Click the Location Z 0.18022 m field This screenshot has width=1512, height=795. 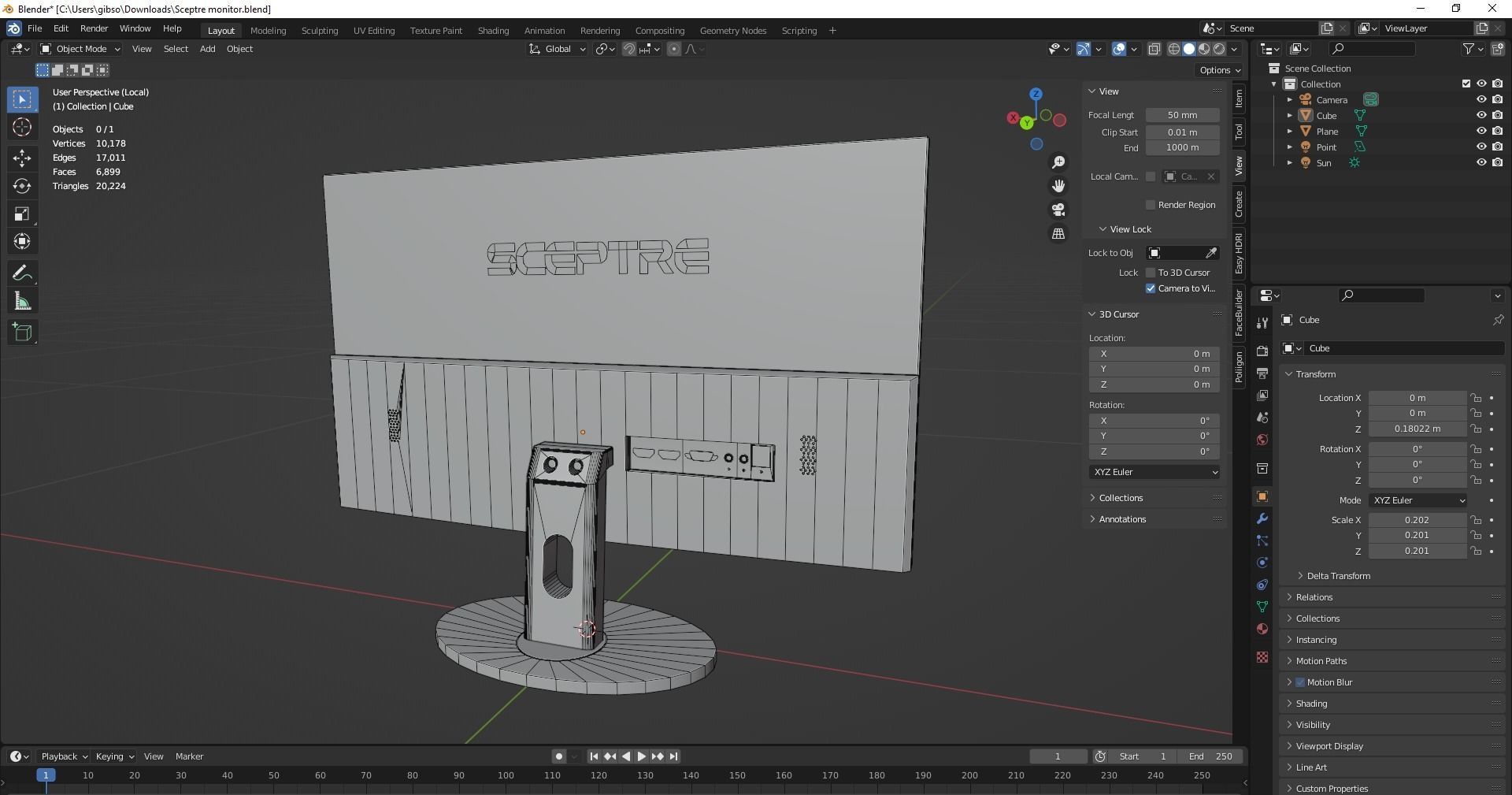(x=1417, y=429)
